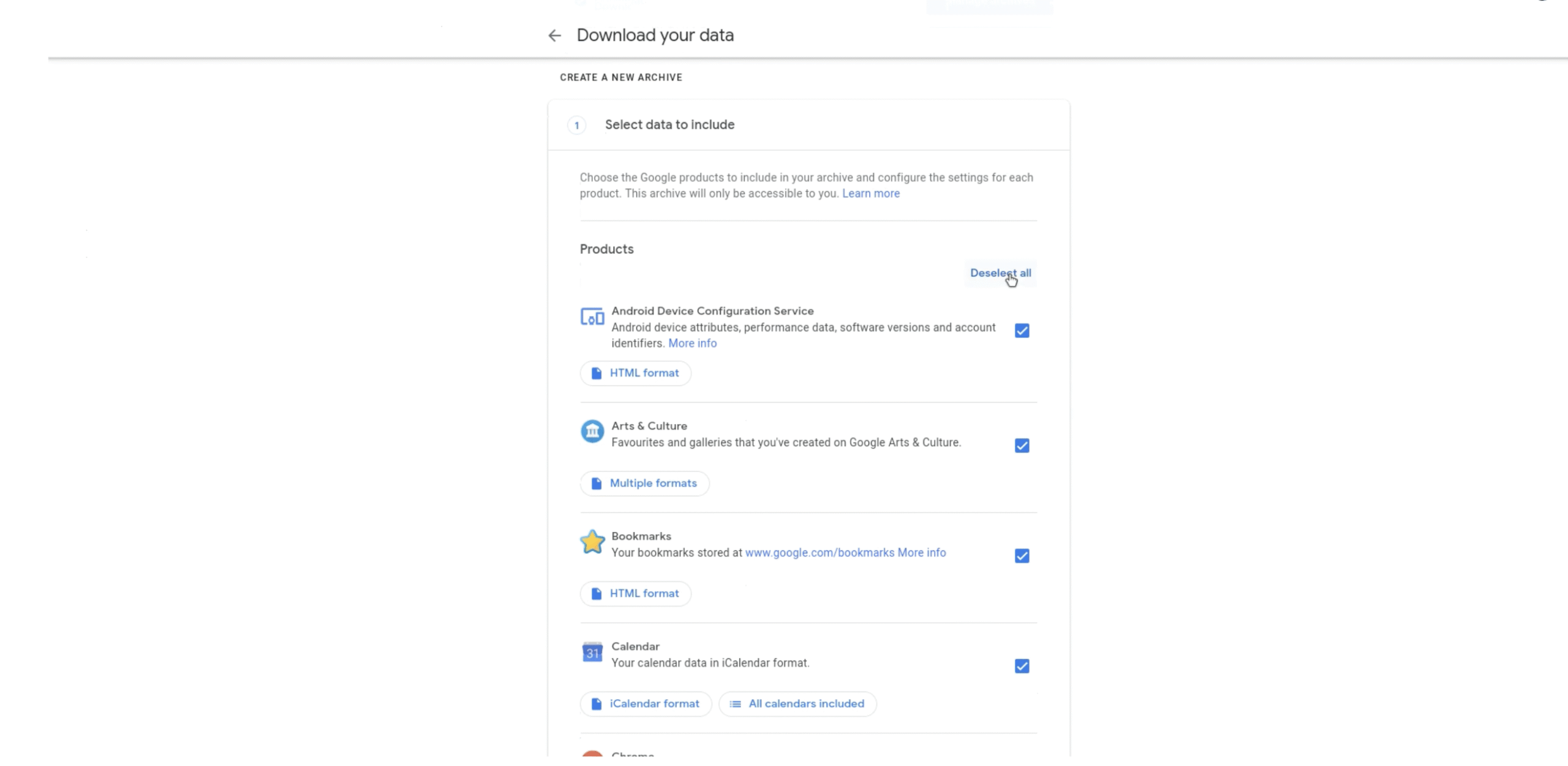The width and height of the screenshot is (1568, 766).
Task: Uncheck Android Device Configuration Service checkbox
Action: pyautogui.click(x=1022, y=331)
